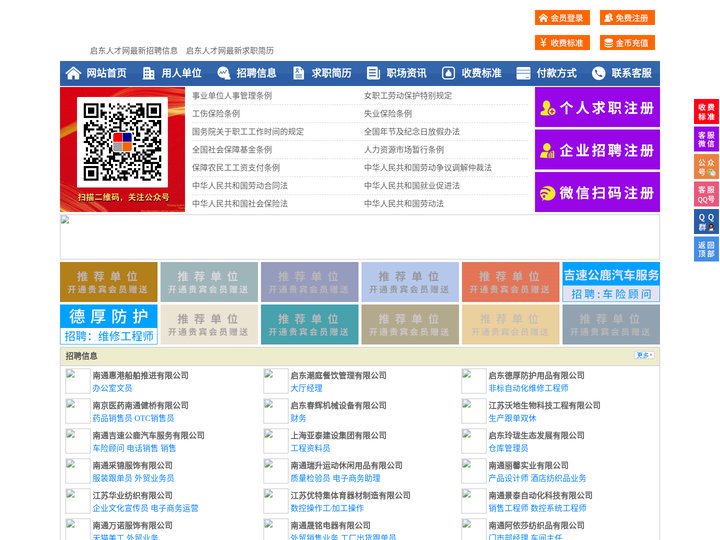Click the 吉速公鹿汽车服务 banner

(x=611, y=282)
